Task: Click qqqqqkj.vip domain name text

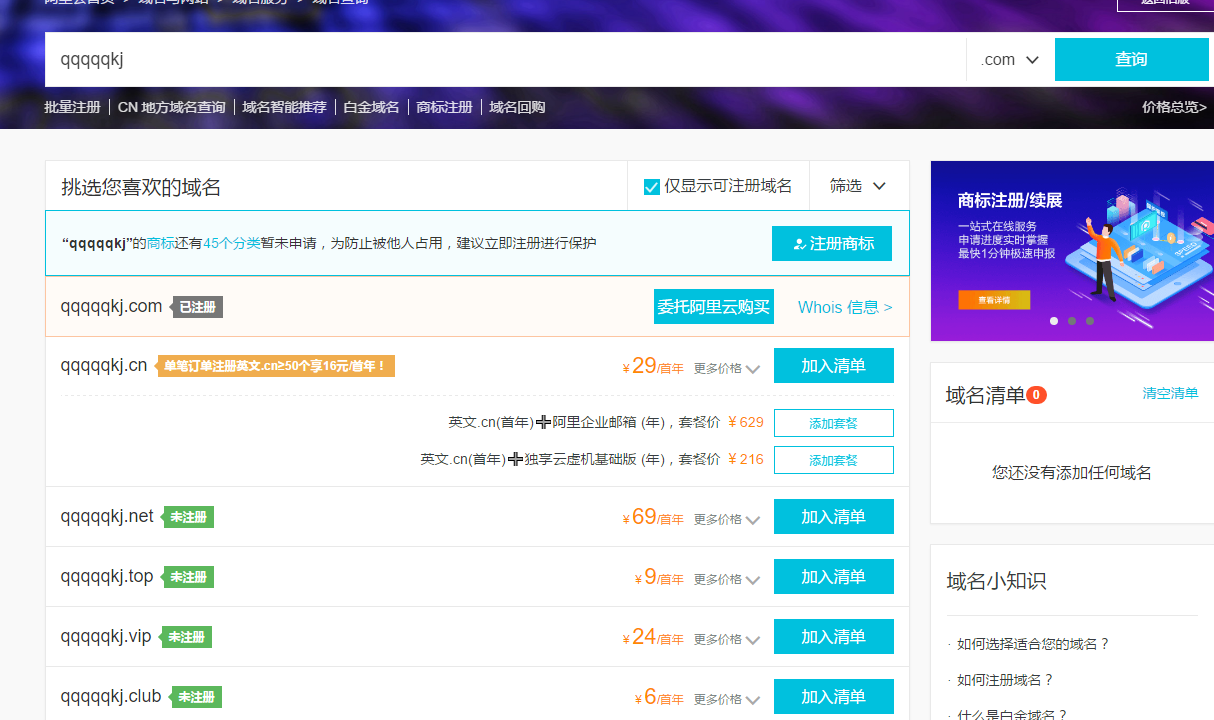Action: click(106, 636)
